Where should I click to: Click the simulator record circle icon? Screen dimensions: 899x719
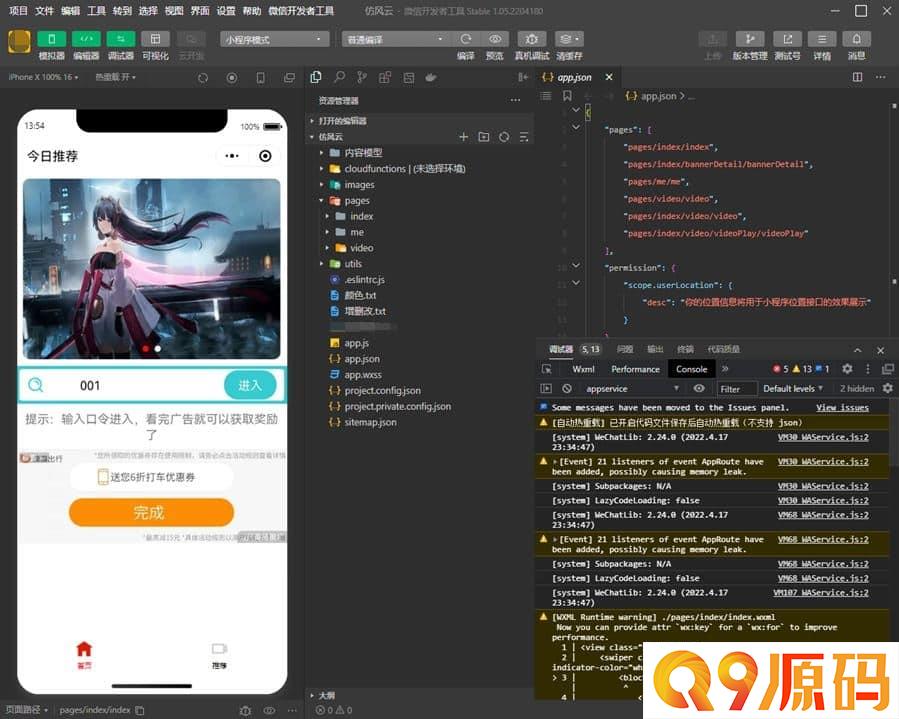point(232,77)
